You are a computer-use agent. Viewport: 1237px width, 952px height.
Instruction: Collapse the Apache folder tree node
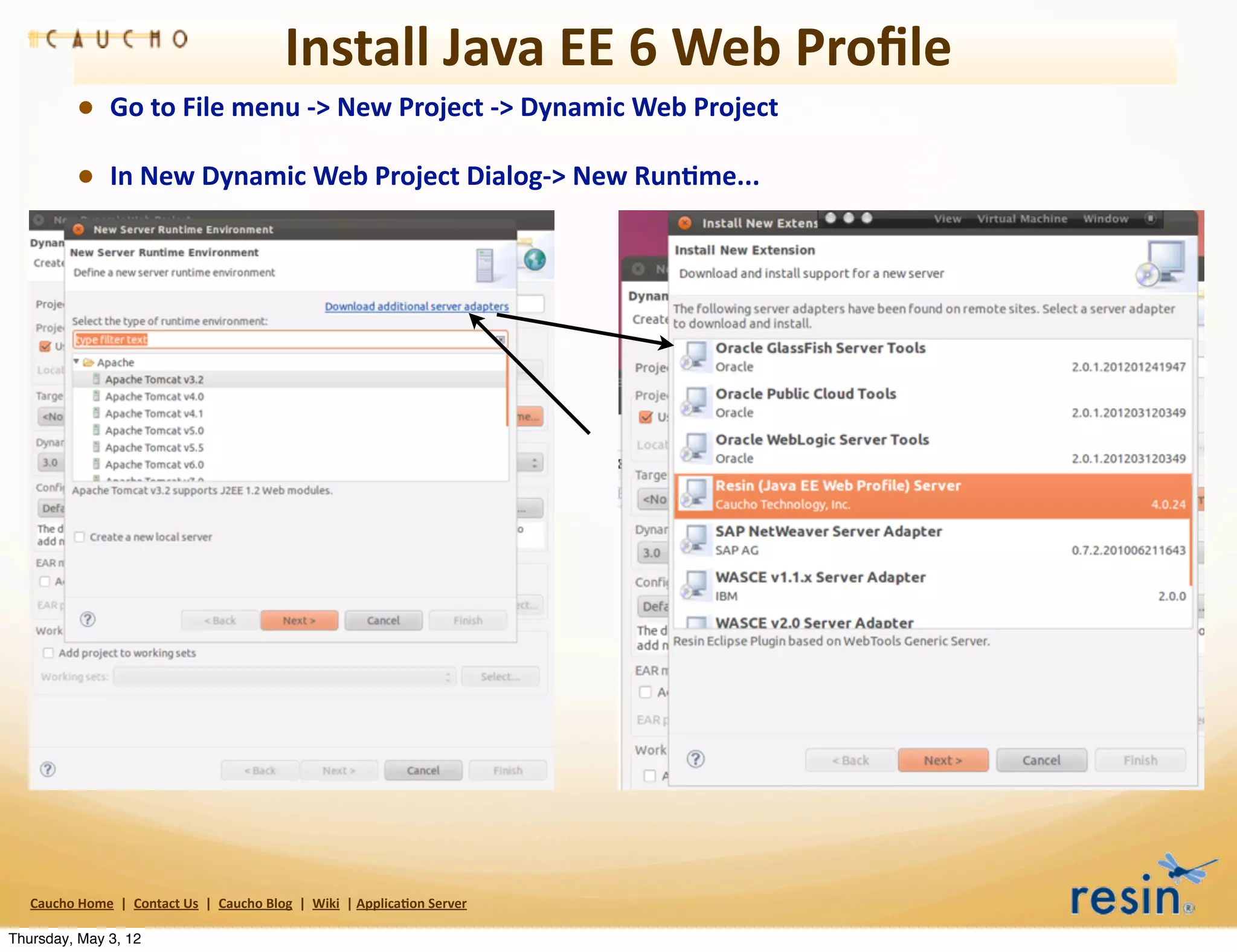tap(77, 362)
